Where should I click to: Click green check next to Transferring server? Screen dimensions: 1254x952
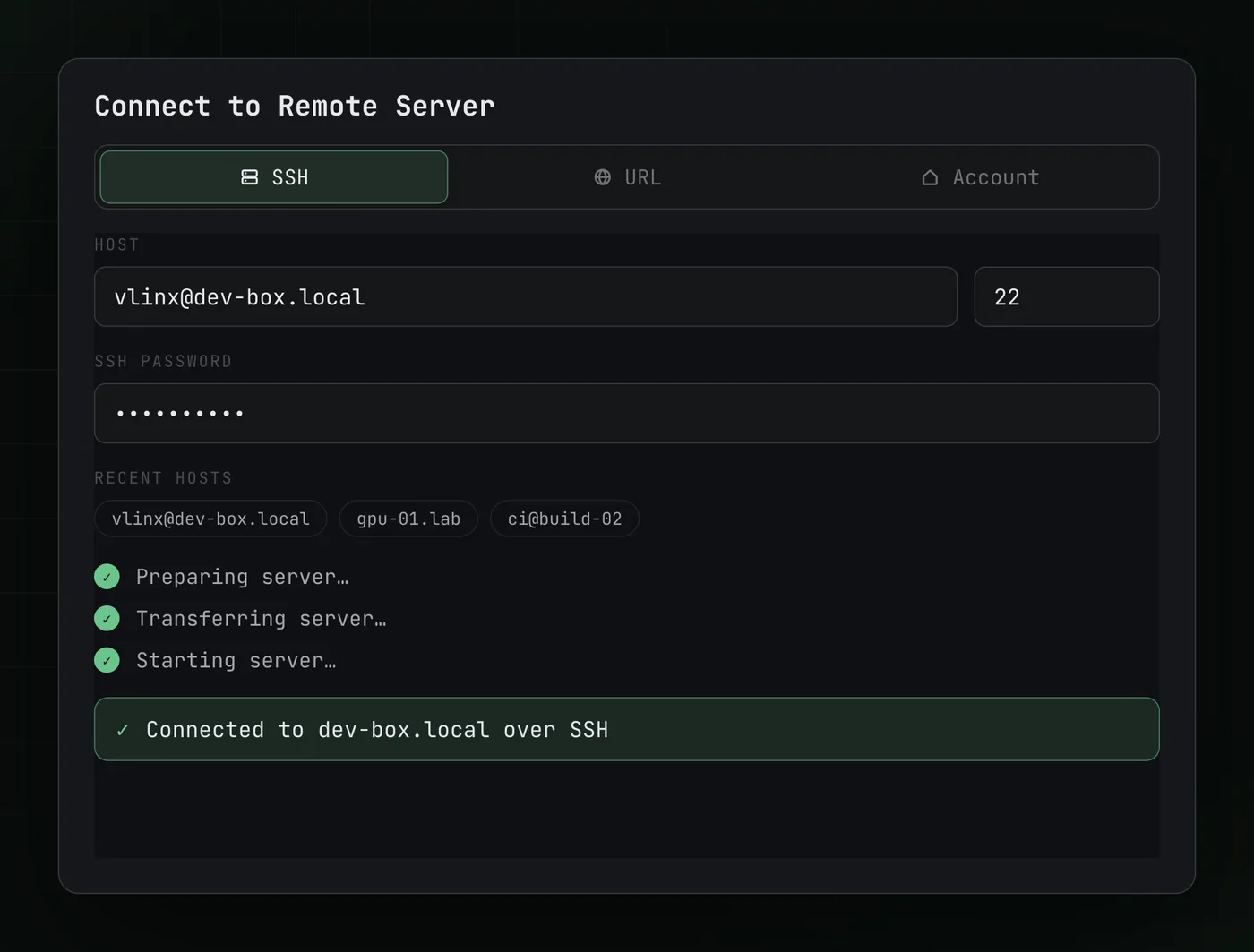[x=107, y=619]
